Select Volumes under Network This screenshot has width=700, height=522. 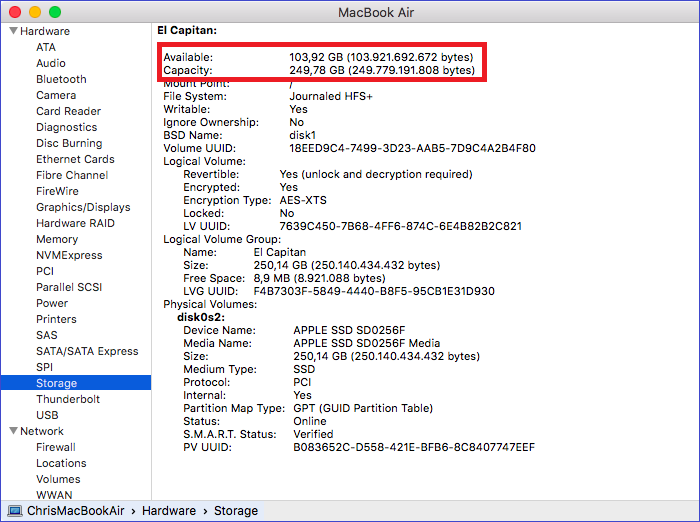(58, 479)
